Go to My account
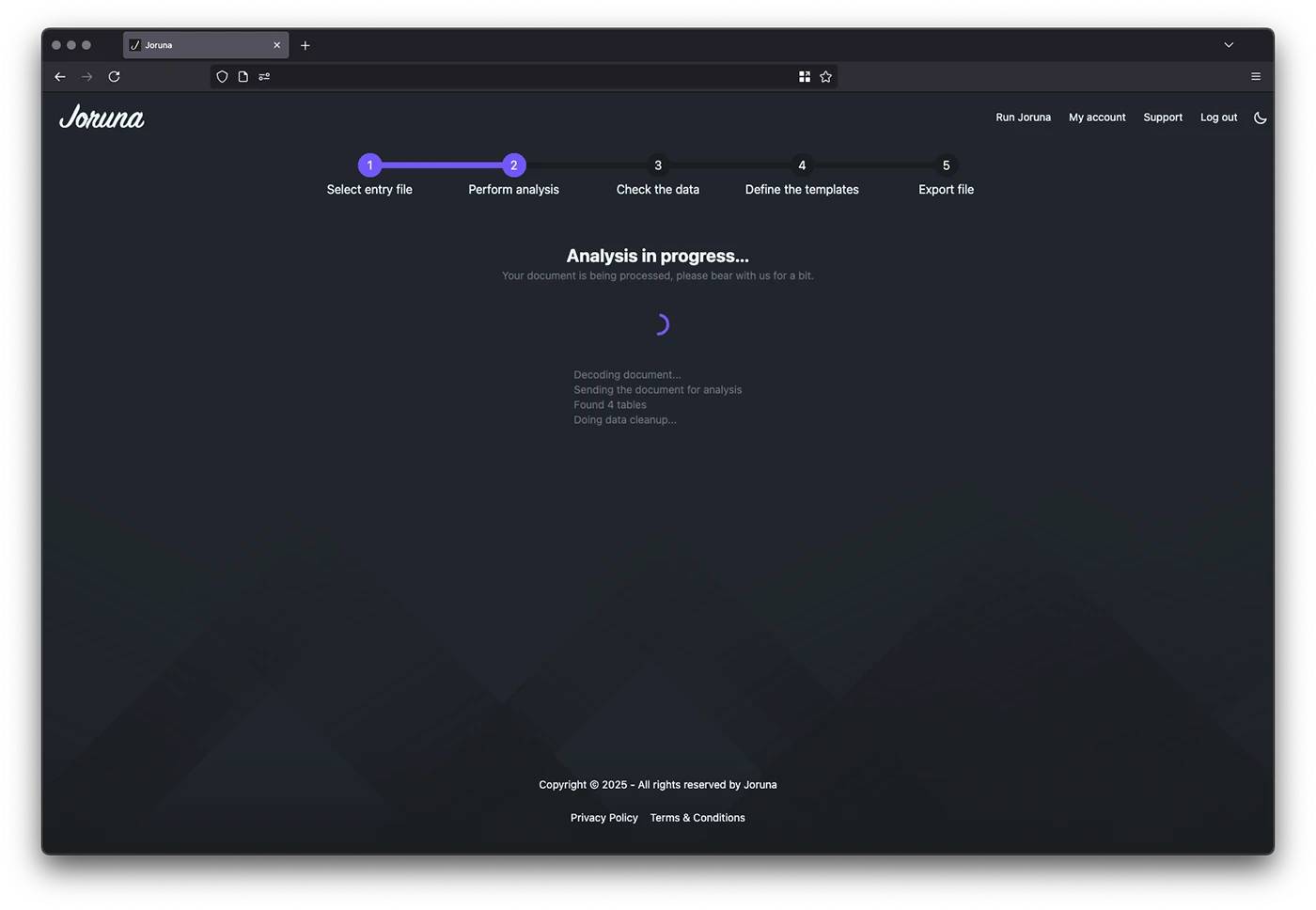This screenshot has height=910, width=1316. pos(1097,118)
